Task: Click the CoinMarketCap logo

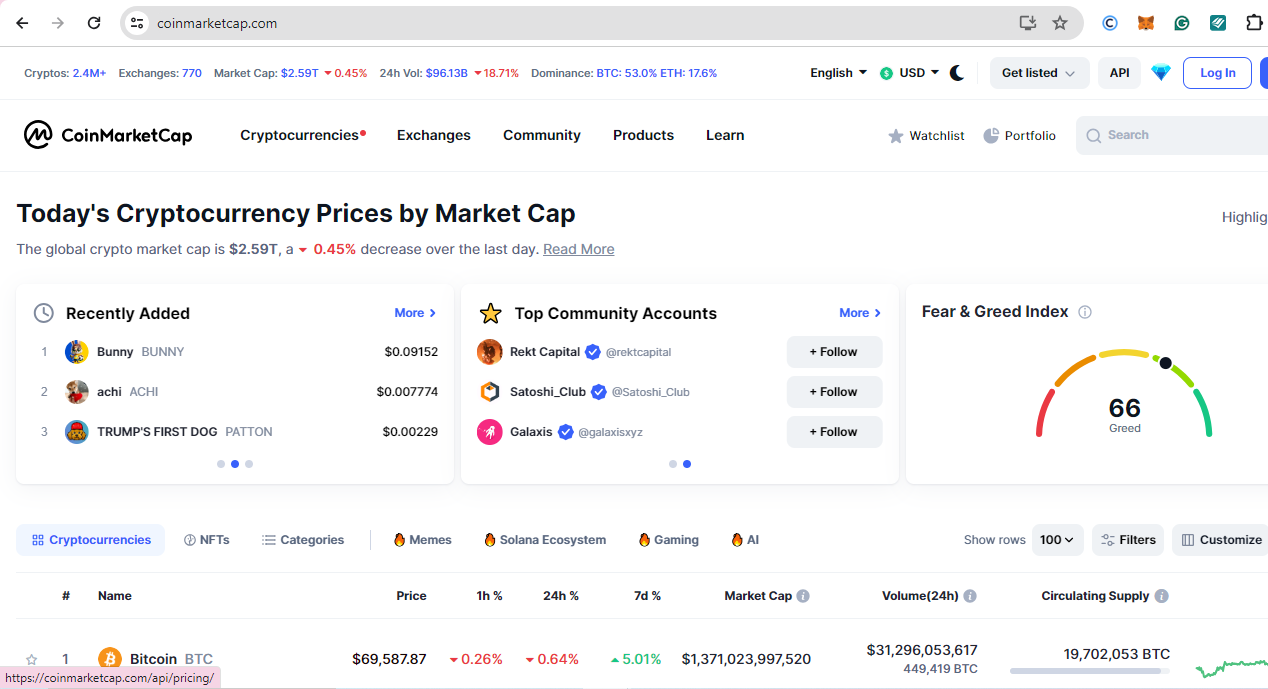Action: [x=108, y=135]
